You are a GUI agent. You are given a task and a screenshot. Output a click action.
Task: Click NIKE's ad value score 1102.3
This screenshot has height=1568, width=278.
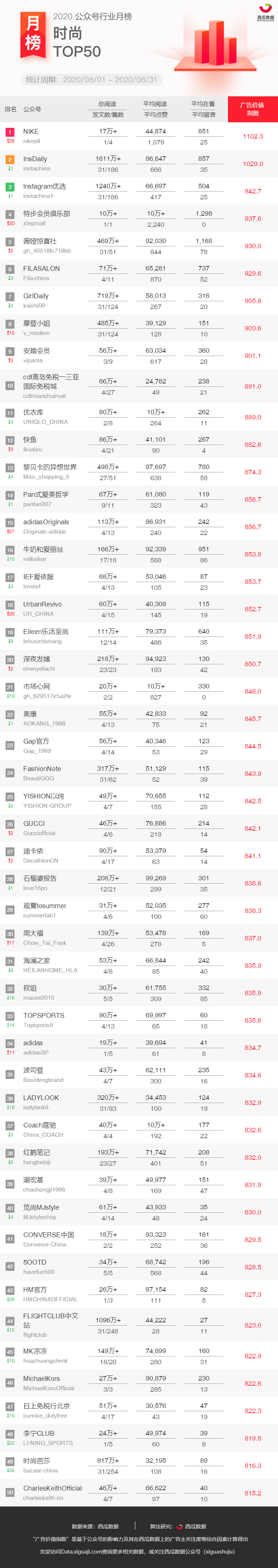point(253,136)
